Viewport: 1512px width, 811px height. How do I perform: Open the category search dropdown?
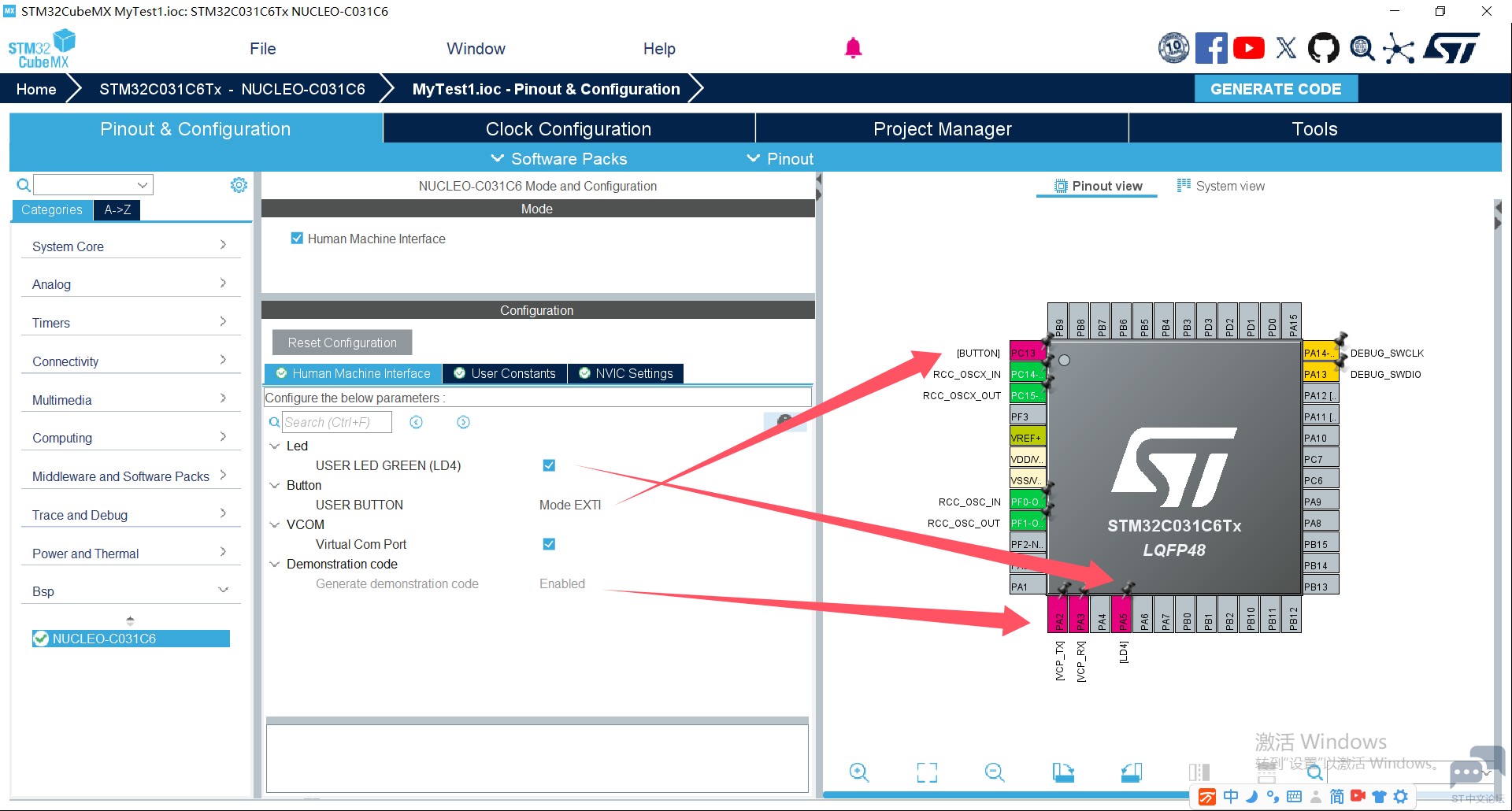pyautogui.click(x=143, y=185)
